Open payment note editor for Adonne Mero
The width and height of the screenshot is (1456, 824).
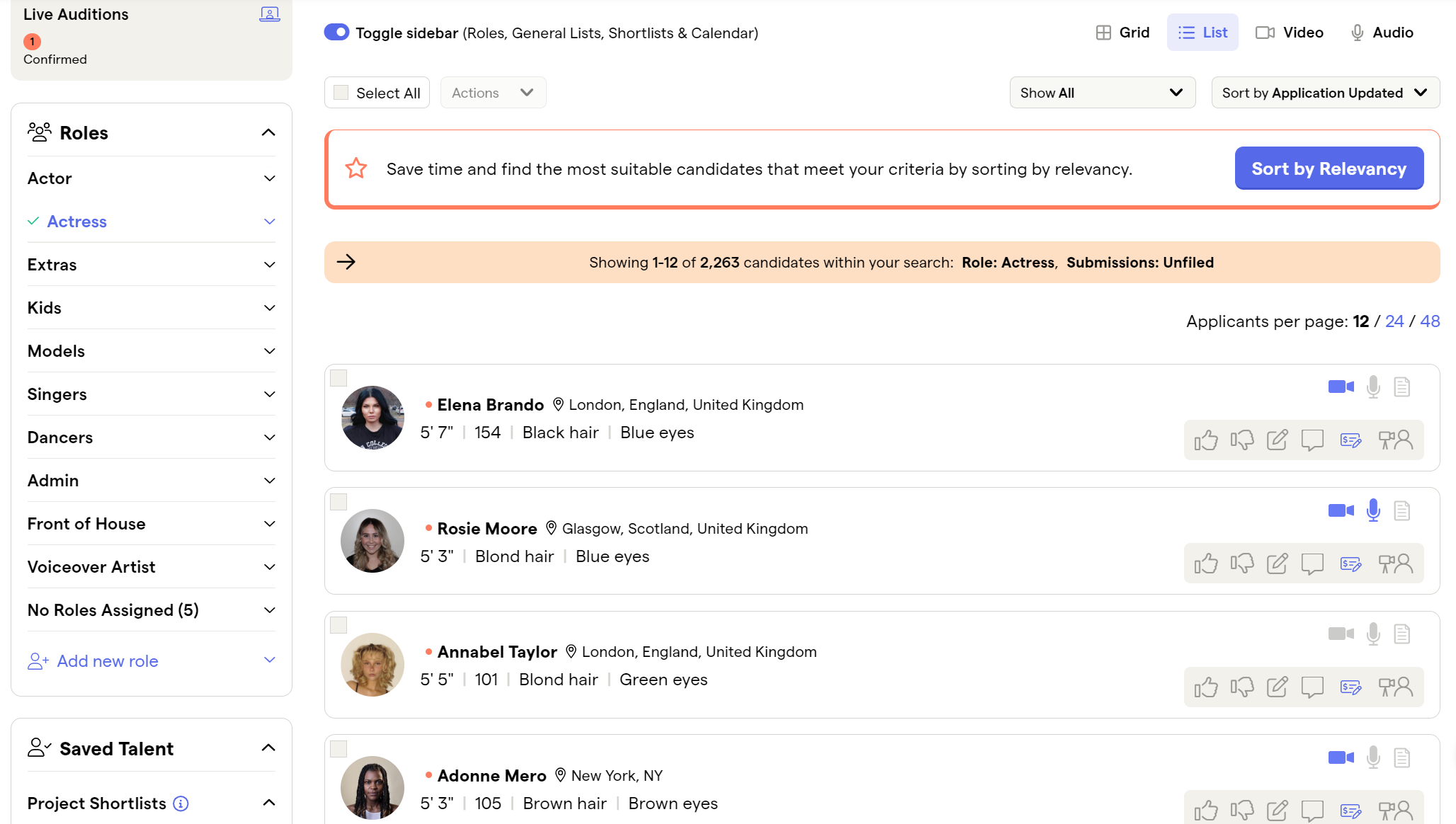(1350, 810)
